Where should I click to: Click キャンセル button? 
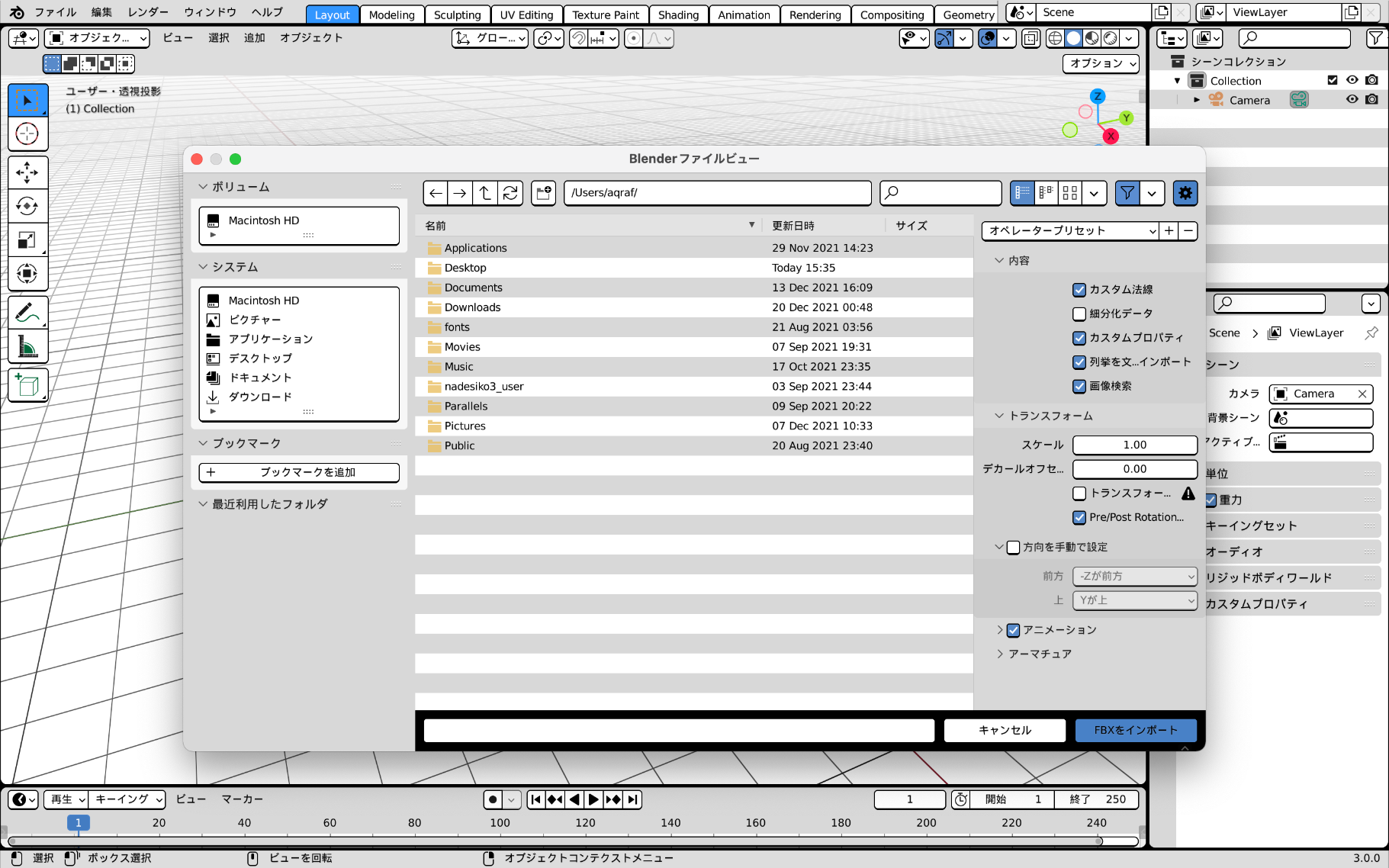click(x=1005, y=730)
